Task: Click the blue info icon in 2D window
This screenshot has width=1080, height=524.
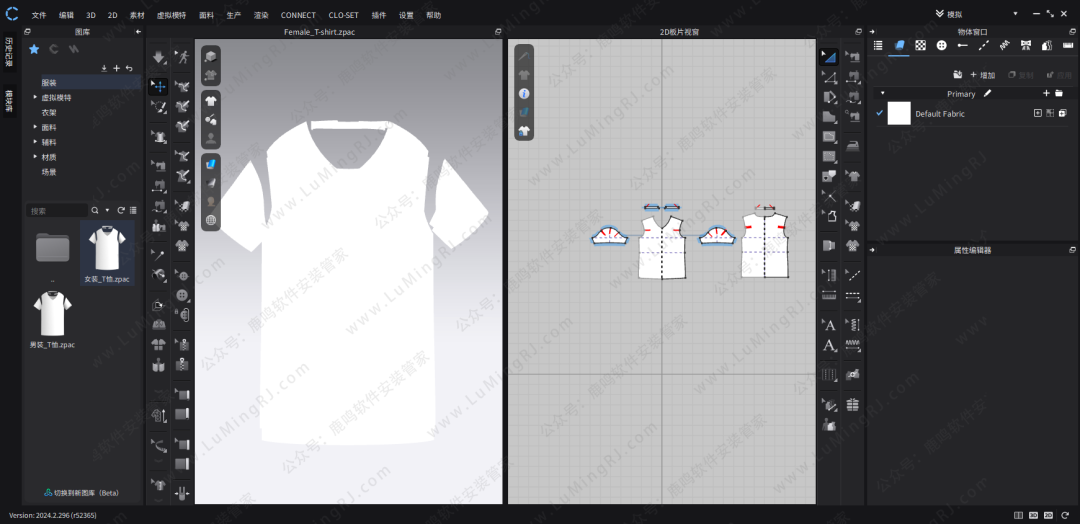Action: pyautogui.click(x=524, y=93)
